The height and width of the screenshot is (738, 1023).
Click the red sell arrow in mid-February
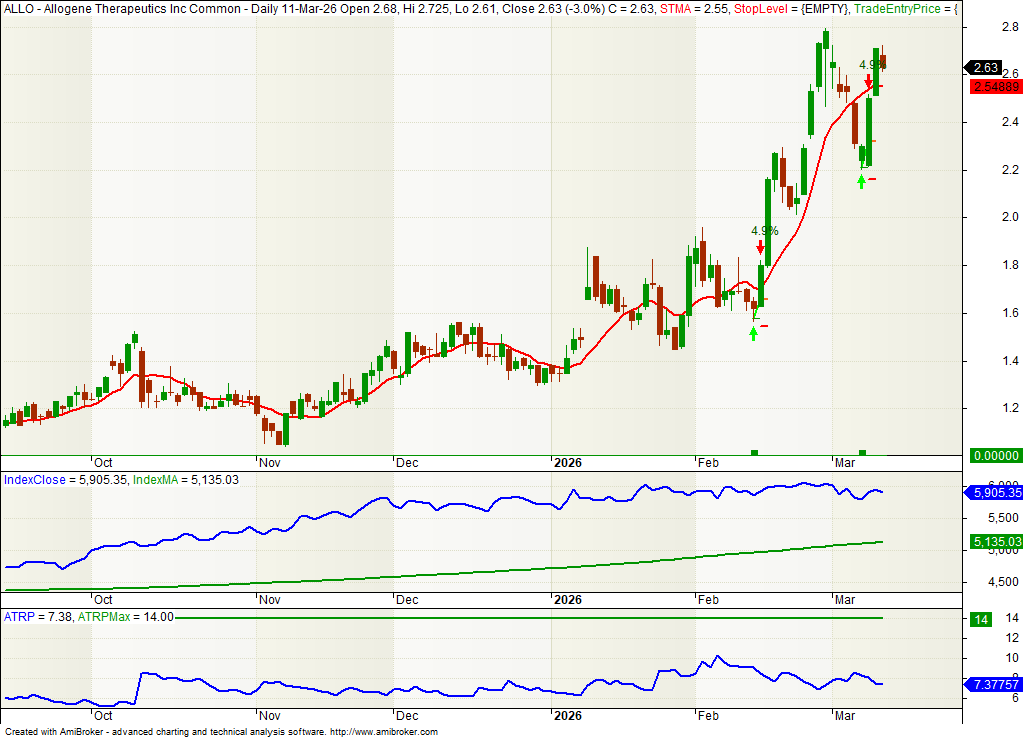pos(761,246)
